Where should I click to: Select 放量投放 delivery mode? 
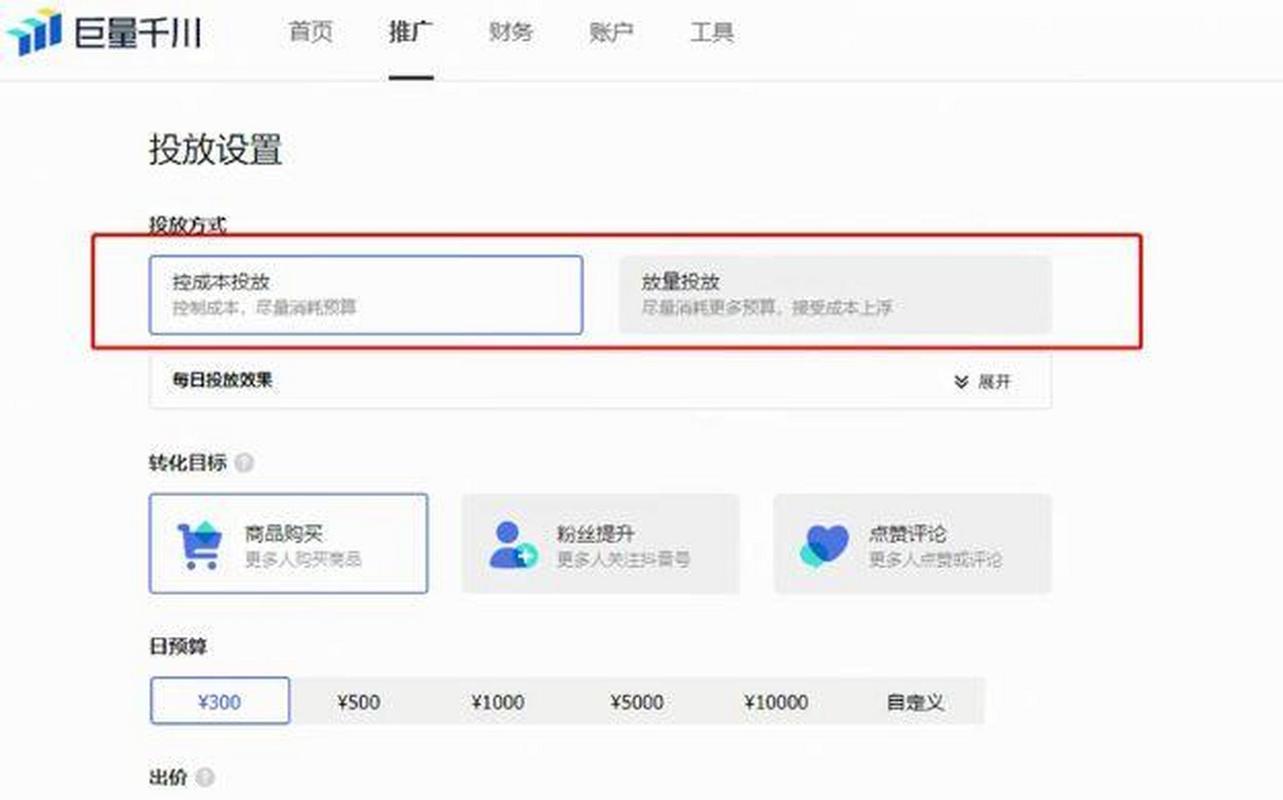[x=835, y=294]
